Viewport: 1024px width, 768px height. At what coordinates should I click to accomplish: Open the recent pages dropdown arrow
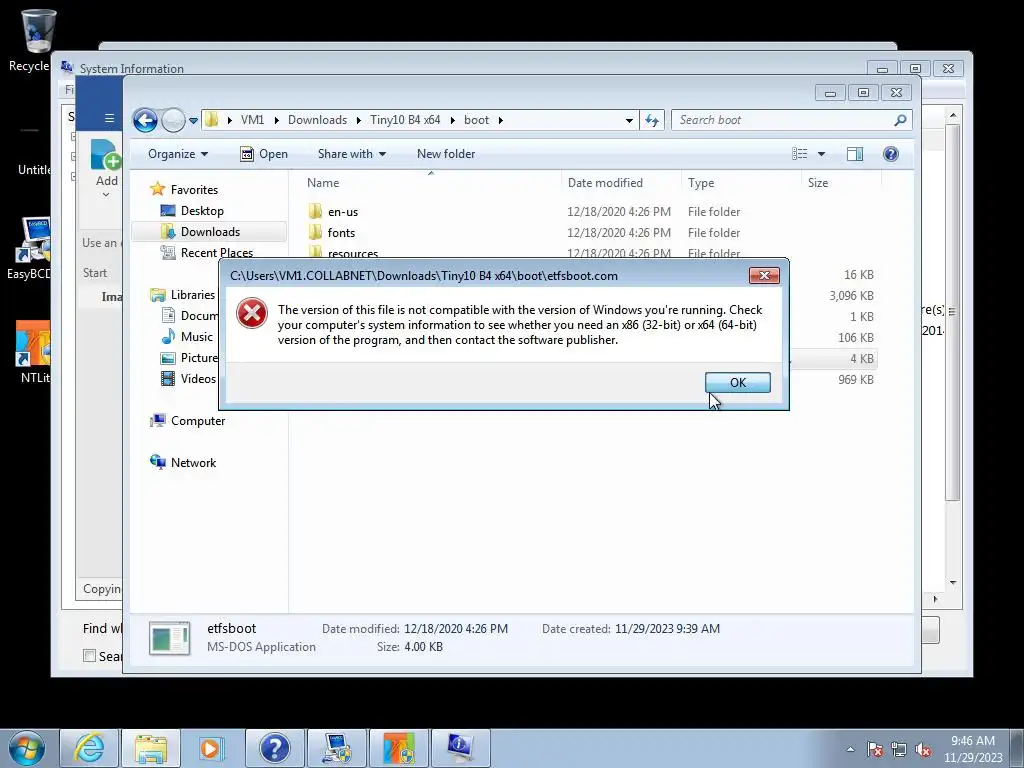(x=193, y=121)
